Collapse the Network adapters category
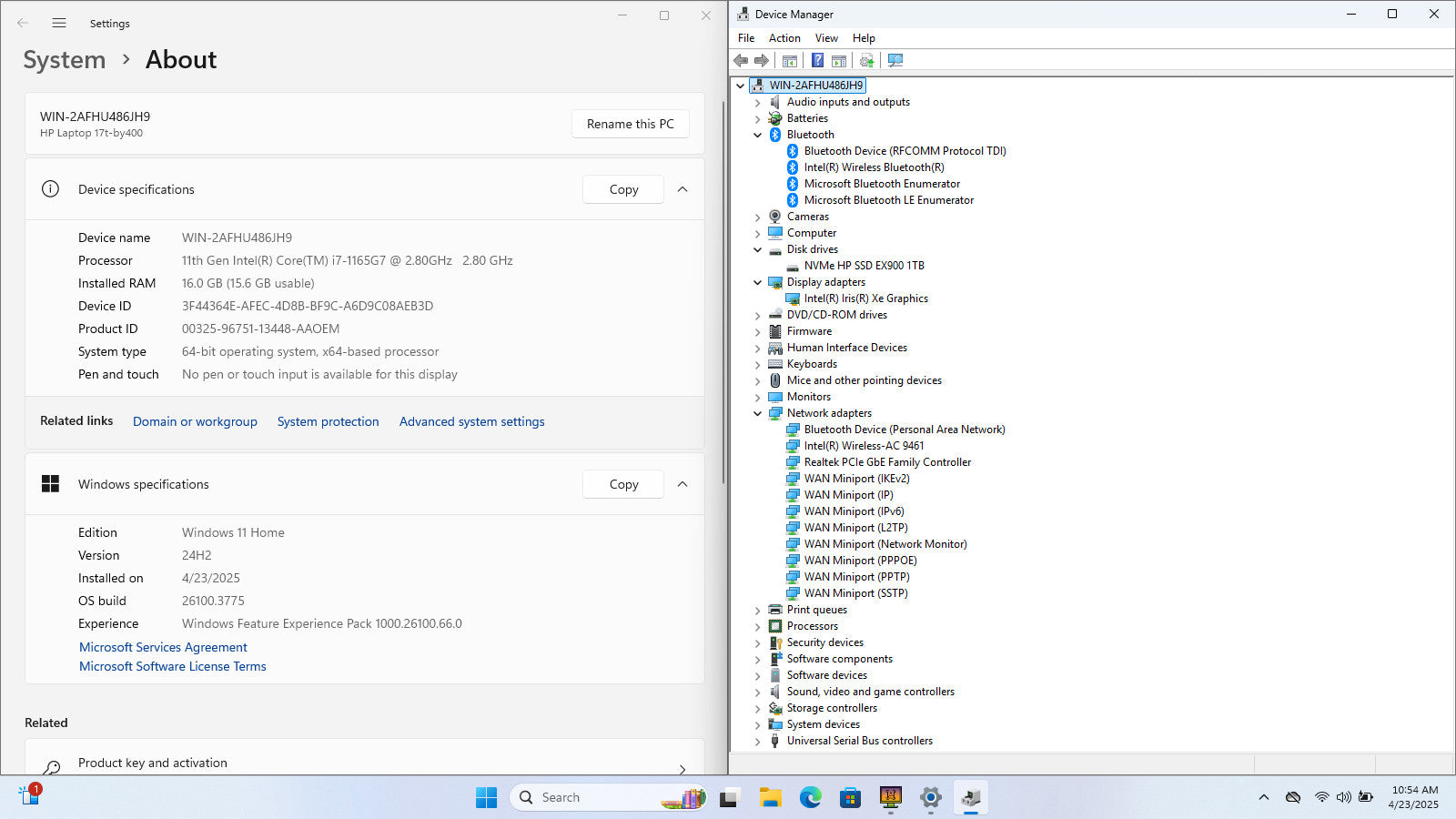Image resolution: width=1456 pixels, height=819 pixels. (x=757, y=413)
